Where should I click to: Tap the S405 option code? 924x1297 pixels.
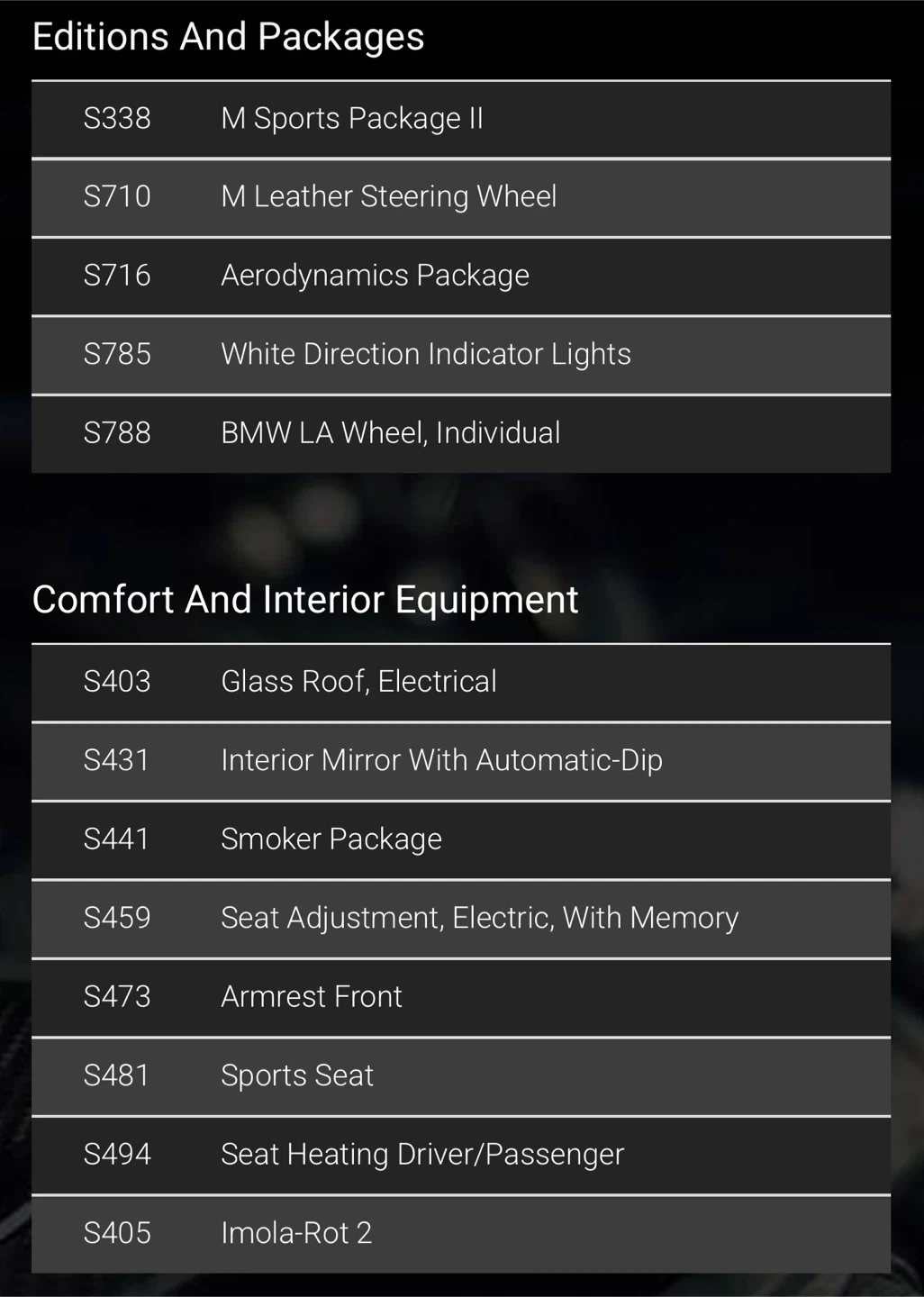tap(117, 1233)
